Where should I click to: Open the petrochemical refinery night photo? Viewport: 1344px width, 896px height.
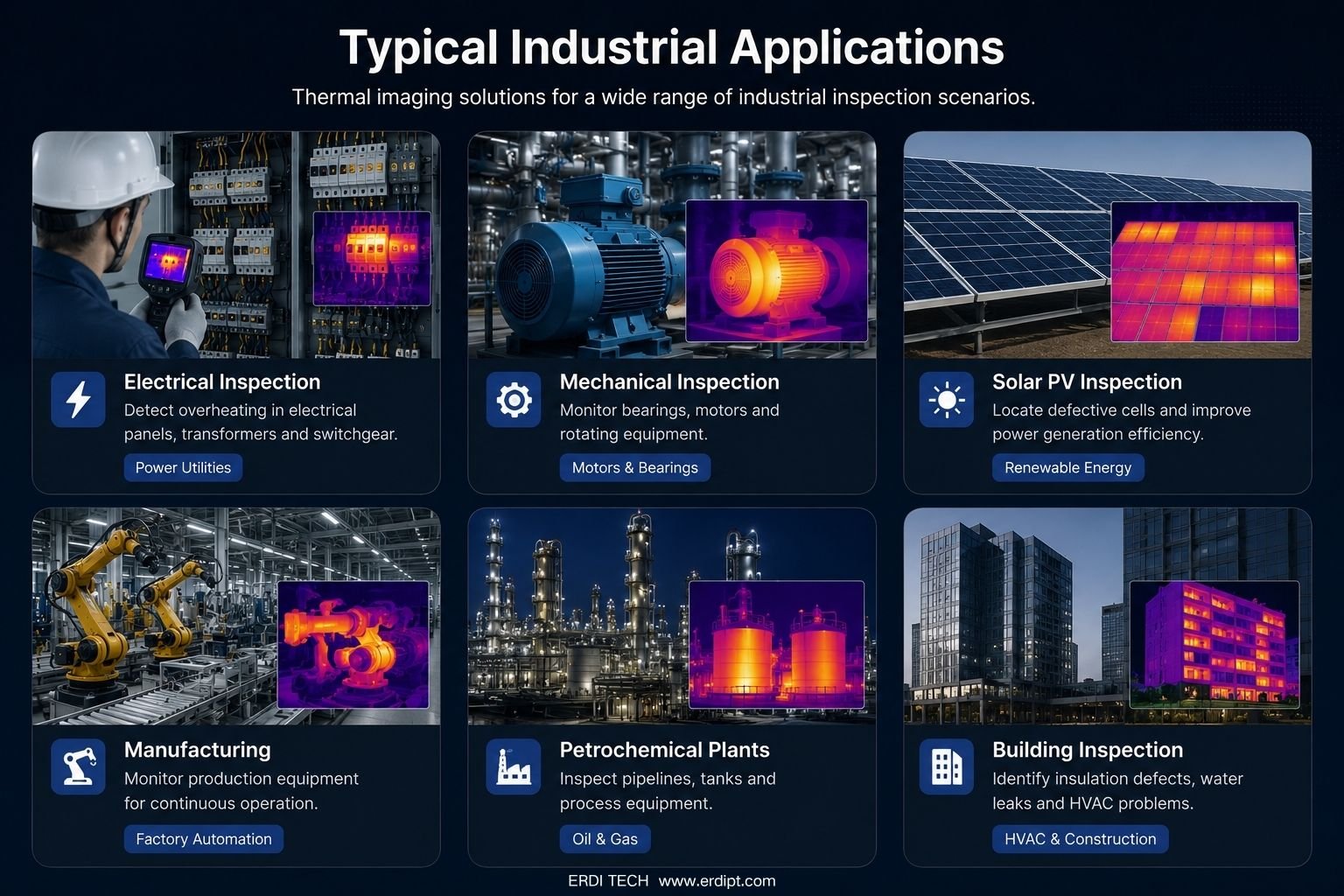point(672,616)
